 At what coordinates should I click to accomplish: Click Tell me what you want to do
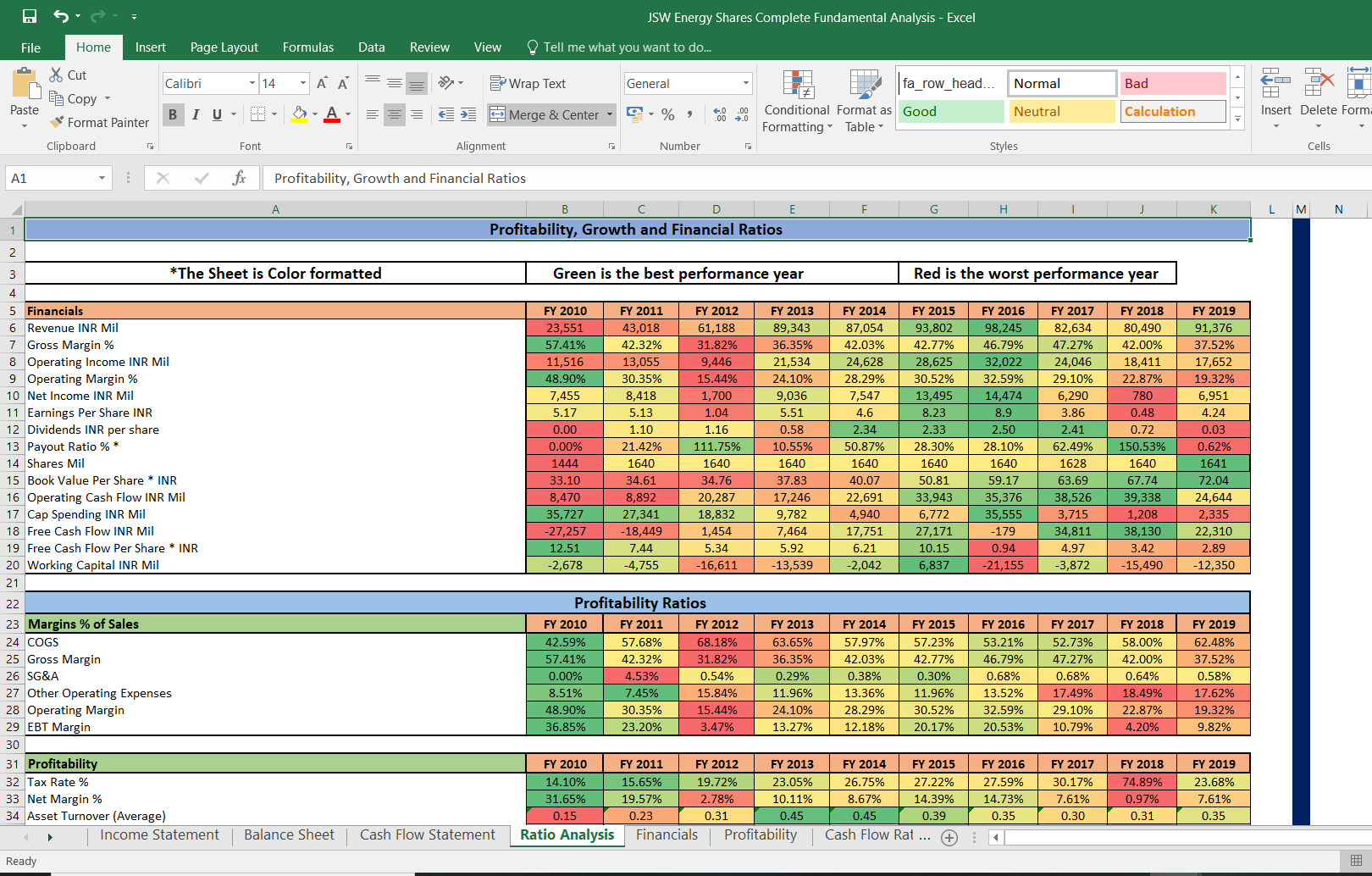(619, 47)
